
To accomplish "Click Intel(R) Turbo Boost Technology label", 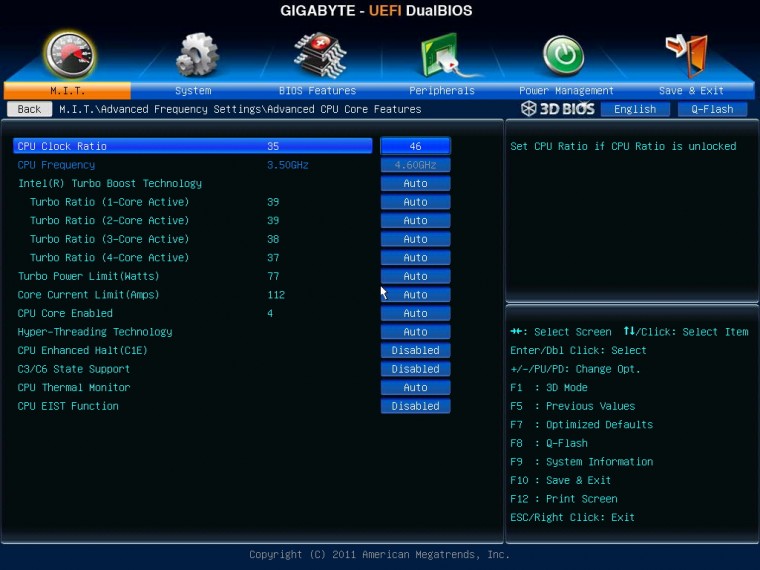I will (x=110, y=183).
